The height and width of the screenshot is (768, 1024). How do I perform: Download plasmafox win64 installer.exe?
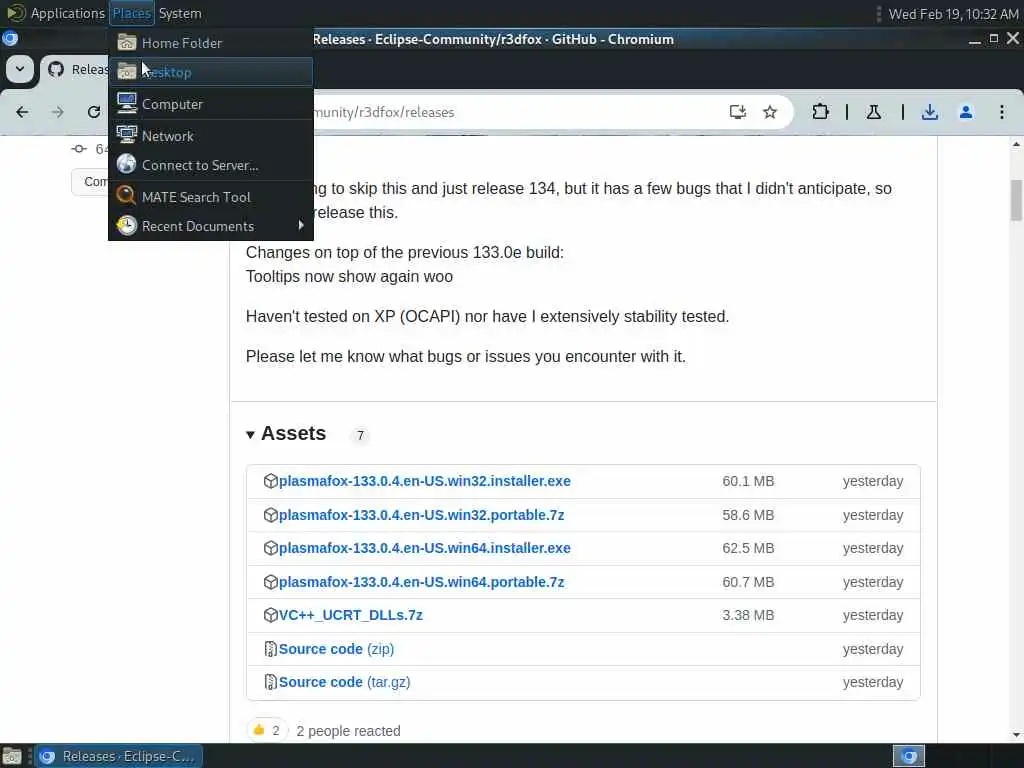(424, 549)
